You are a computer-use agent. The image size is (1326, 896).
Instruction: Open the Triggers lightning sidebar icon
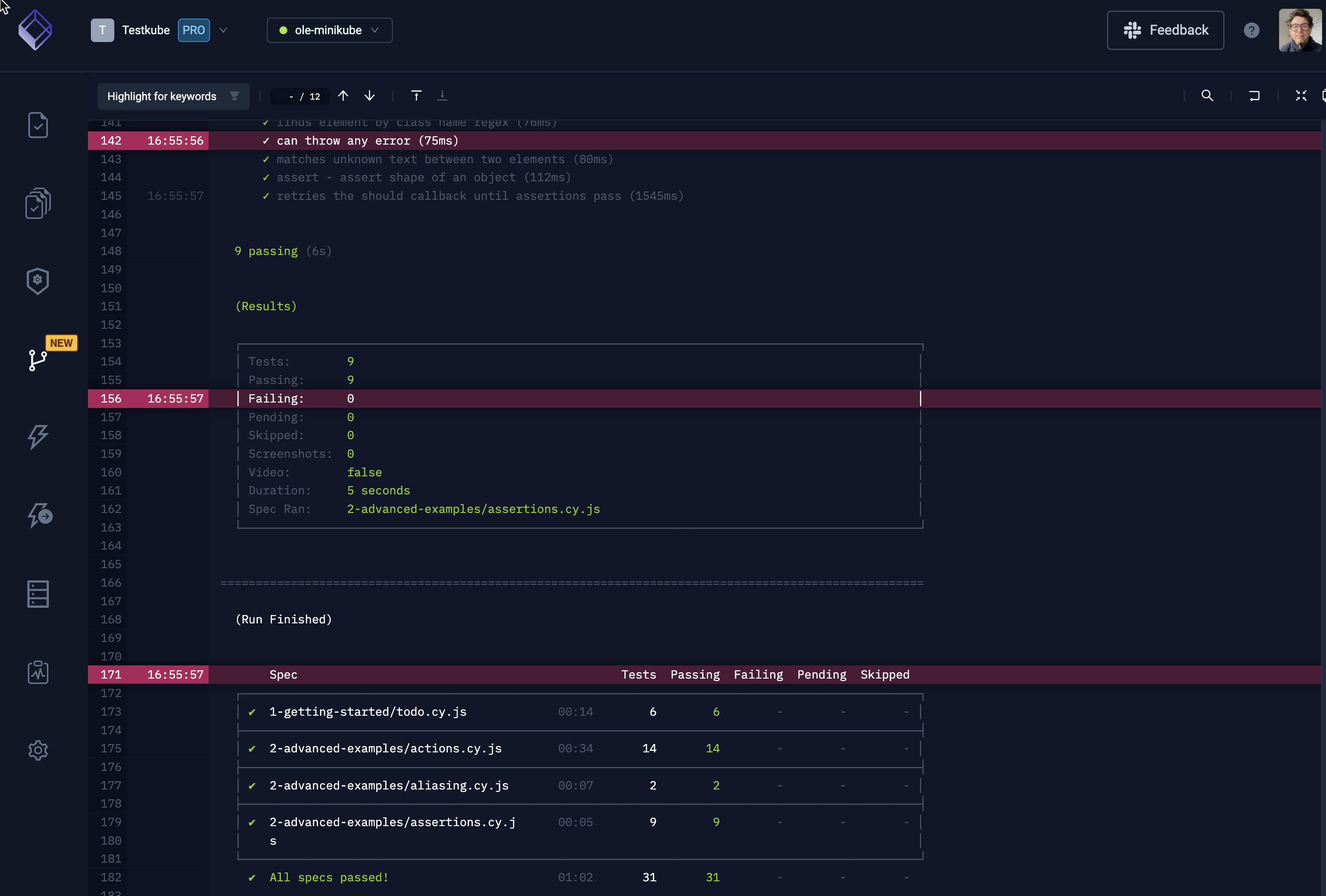[x=38, y=437]
